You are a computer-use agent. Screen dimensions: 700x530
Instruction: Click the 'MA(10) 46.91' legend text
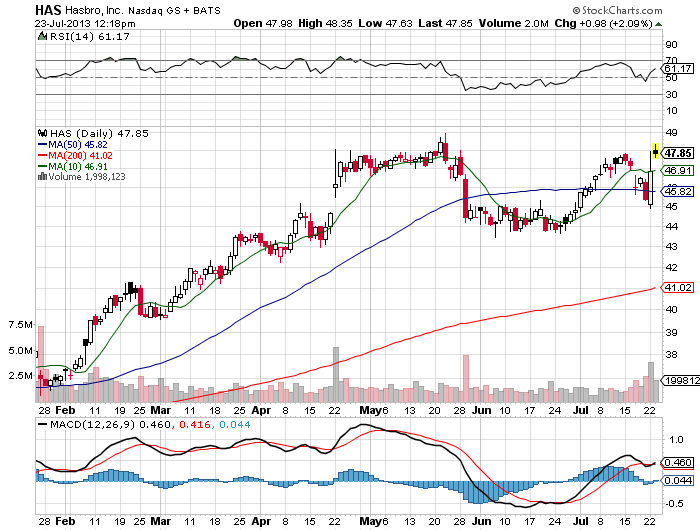(x=78, y=167)
